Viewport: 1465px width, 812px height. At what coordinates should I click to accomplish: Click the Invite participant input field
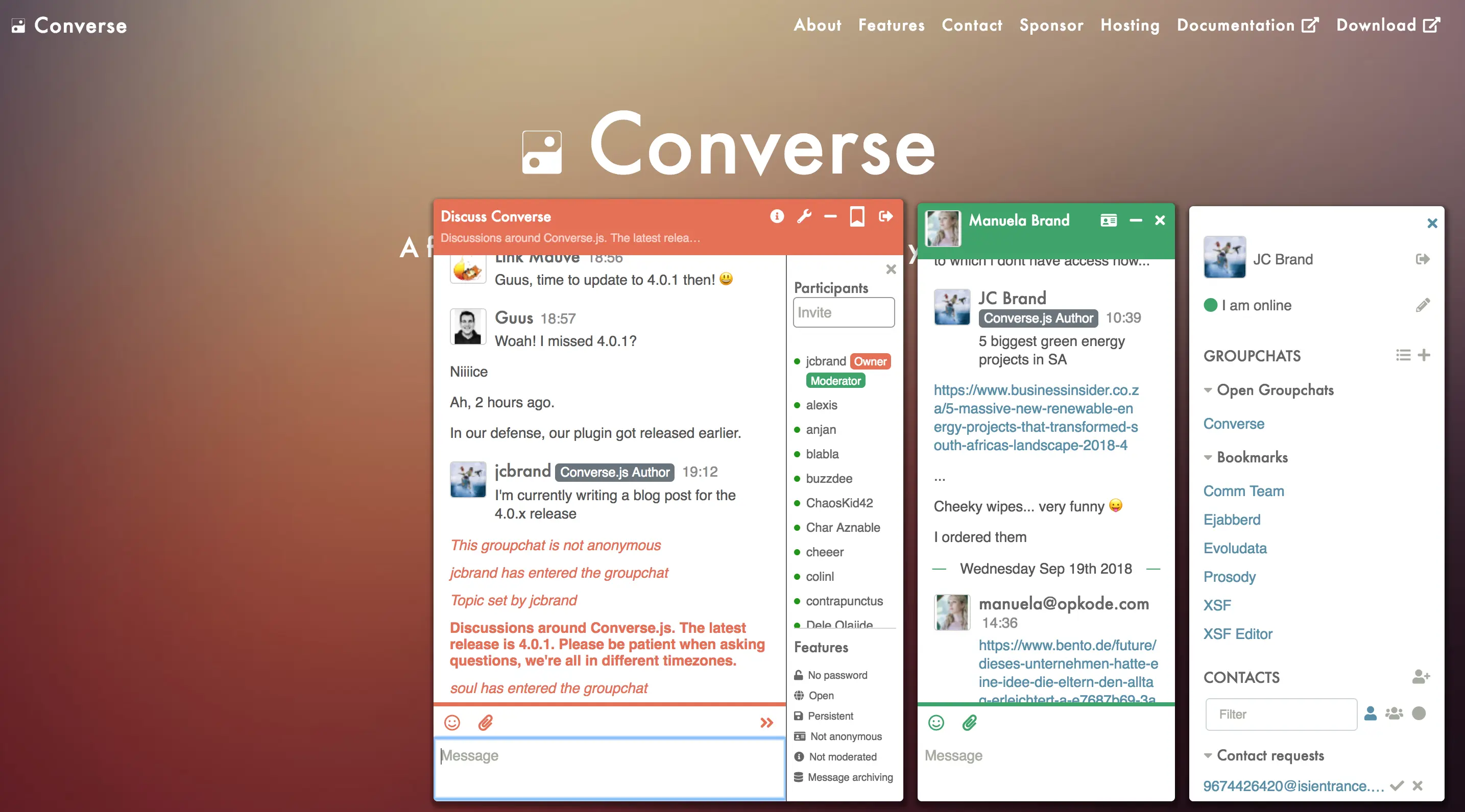pyautogui.click(x=844, y=312)
